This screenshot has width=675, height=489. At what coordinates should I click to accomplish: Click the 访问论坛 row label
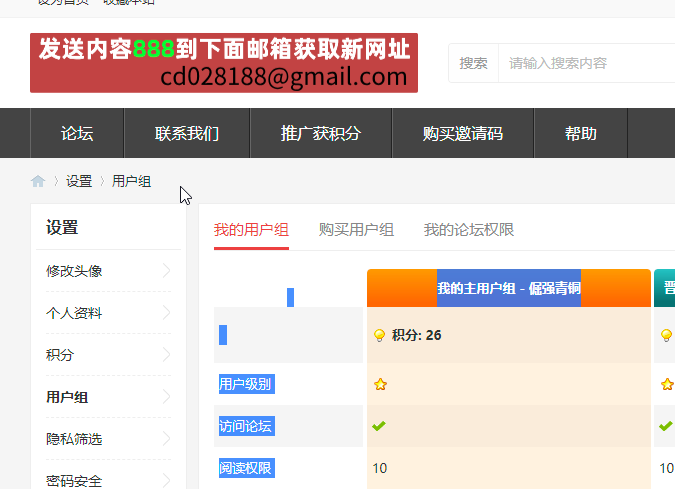(x=245, y=426)
